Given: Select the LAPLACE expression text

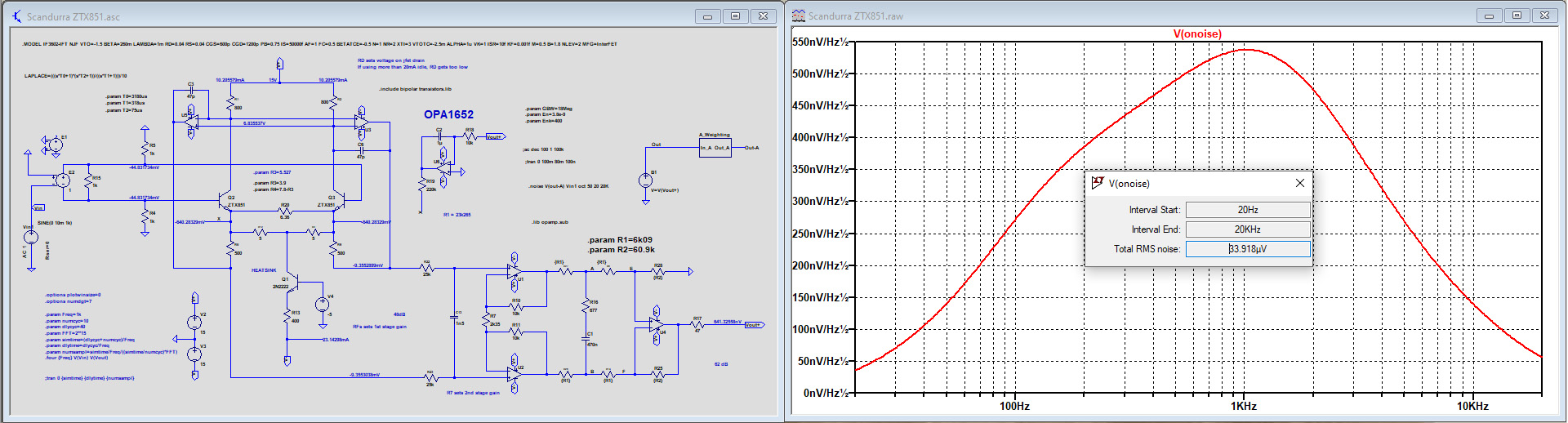Looking at the screenshot, I should [x=75, y=76].
